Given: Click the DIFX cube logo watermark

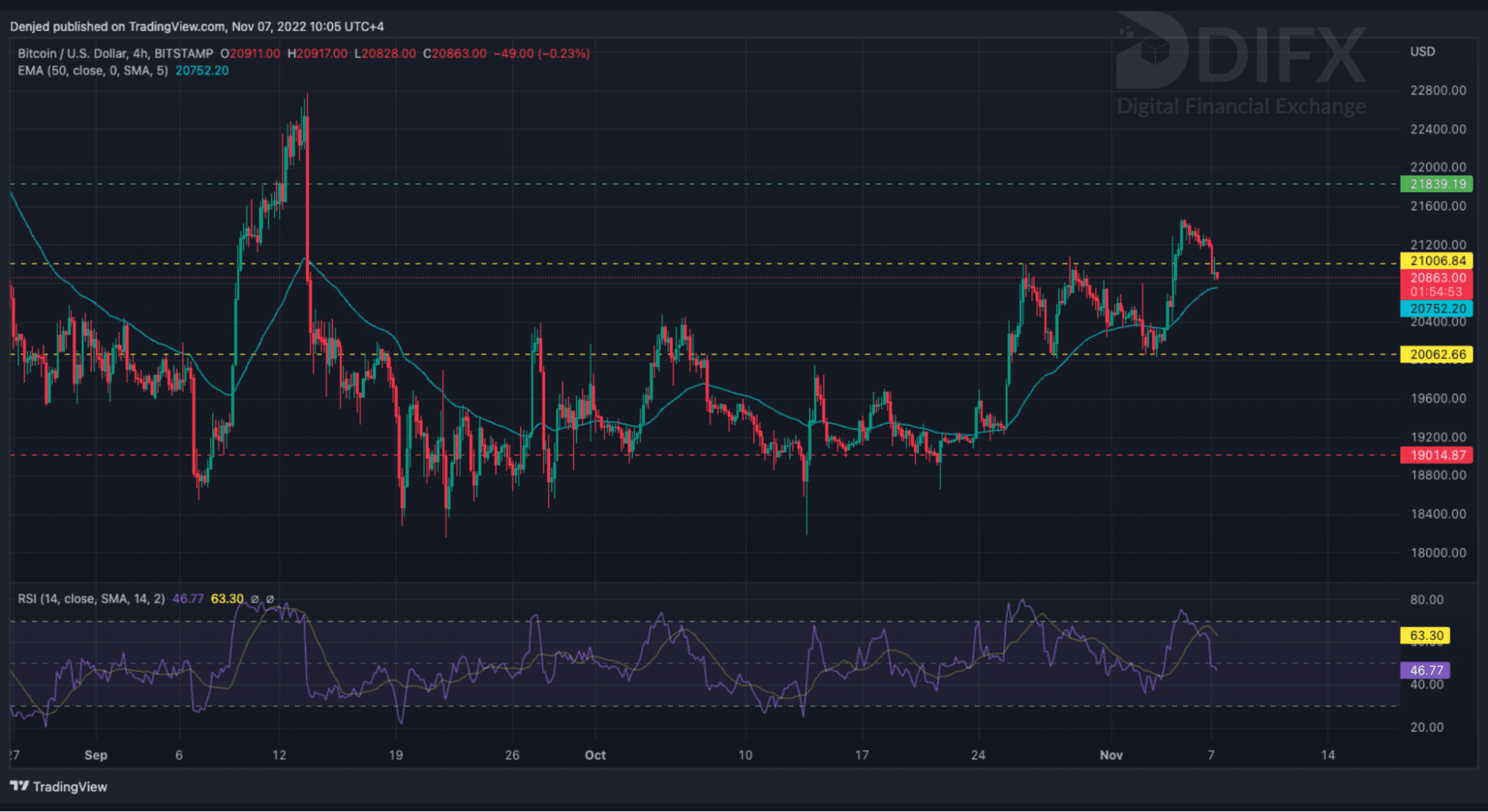Looking at the screenshot, I should tap(1152, 51).
